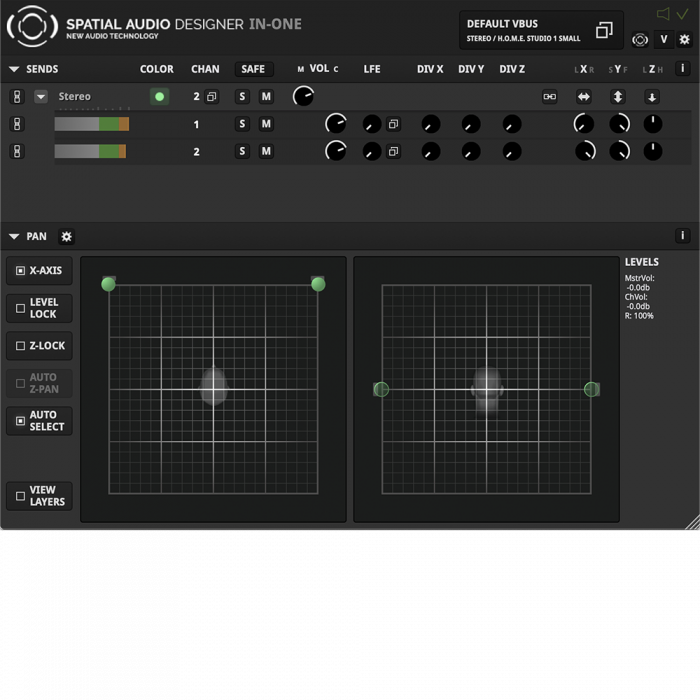Image resolution: width=700 pixels, height=700 pixels.
Task: Click the channel 2 DIV X knob
Action: [431, 151]
